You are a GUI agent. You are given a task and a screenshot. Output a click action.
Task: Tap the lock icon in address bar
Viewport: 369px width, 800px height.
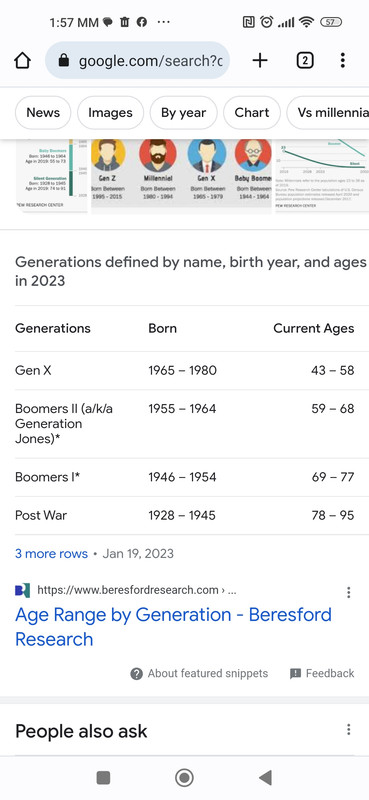(63, 61)
